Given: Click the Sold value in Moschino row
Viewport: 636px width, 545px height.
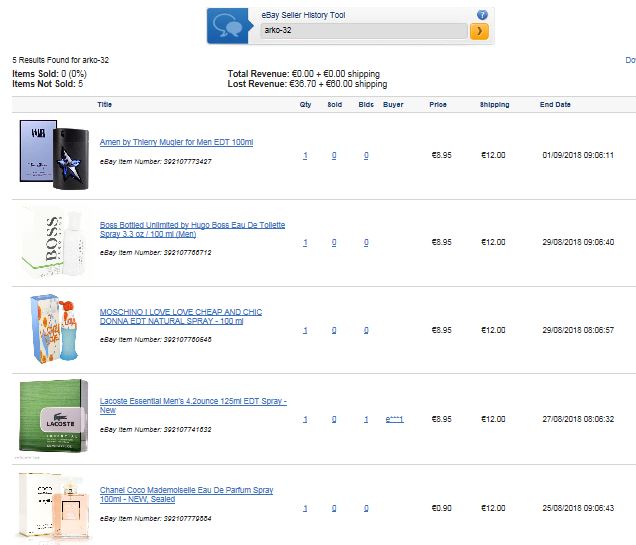Looking at the screenshot, I should click(334, 330).
